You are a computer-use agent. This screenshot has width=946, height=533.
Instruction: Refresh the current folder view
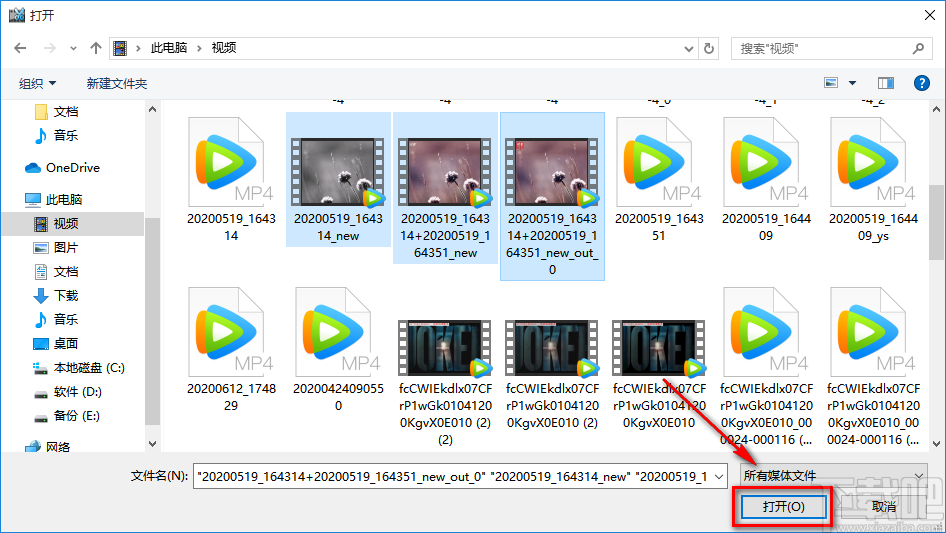coord(710,48)
